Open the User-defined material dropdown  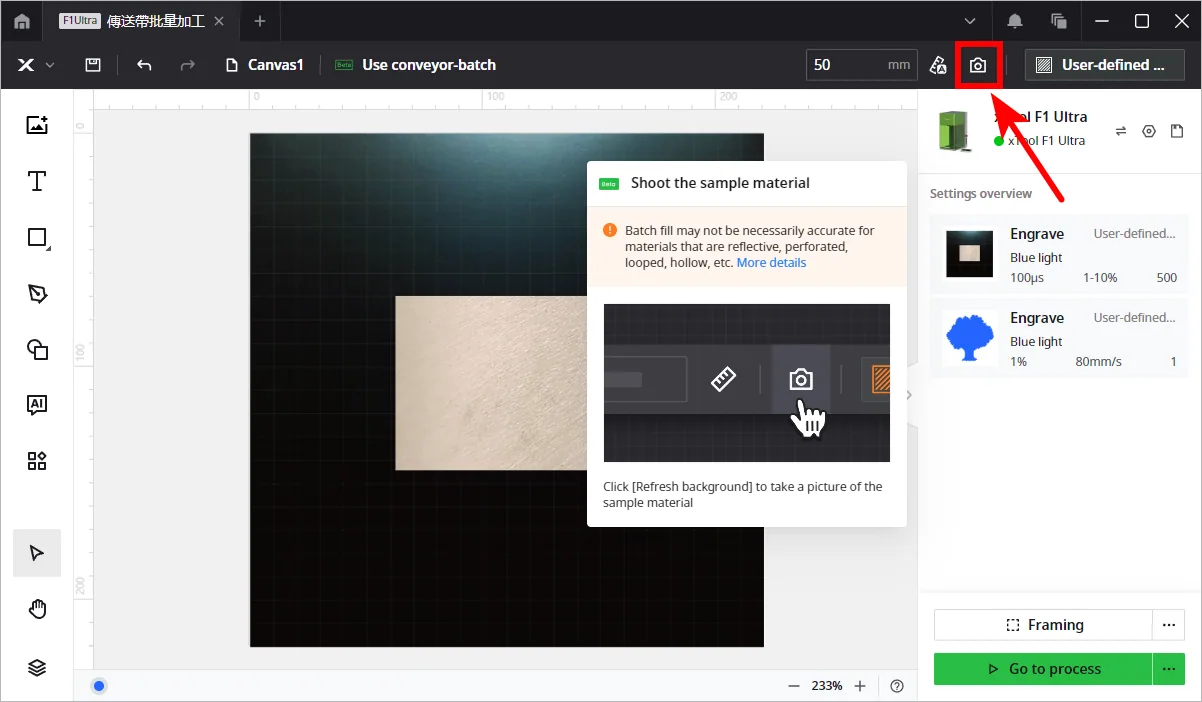(x=1105, y=65)
